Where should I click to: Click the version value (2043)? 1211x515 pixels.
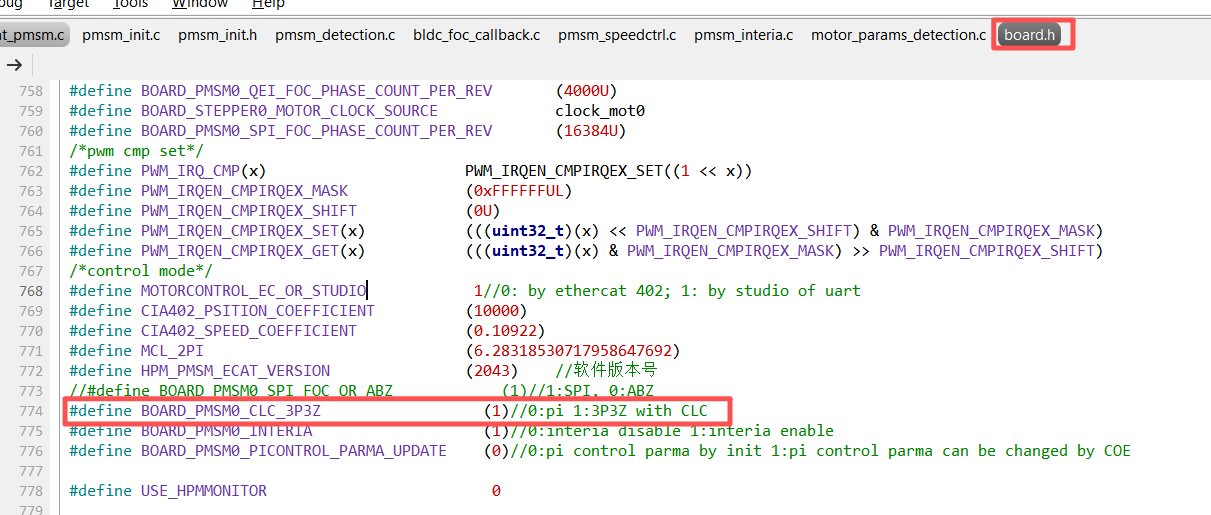coord(492,371)
